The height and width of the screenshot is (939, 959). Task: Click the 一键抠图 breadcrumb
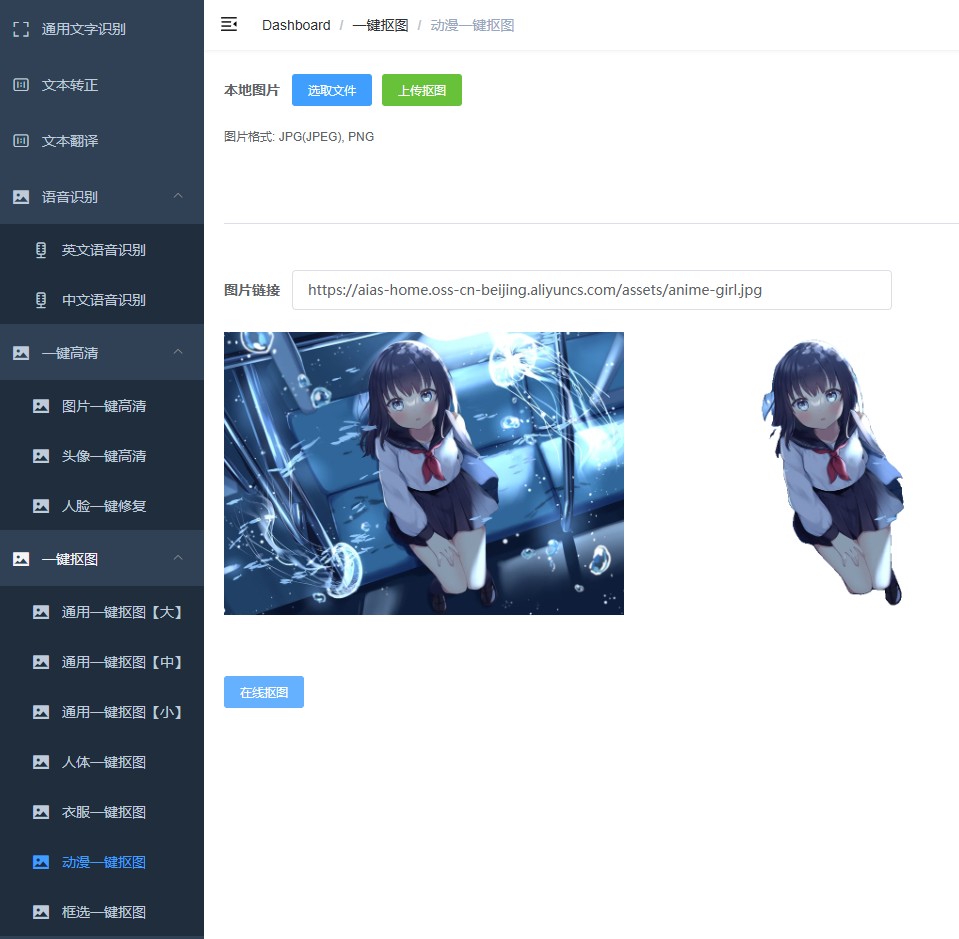[x=380, y=25]
